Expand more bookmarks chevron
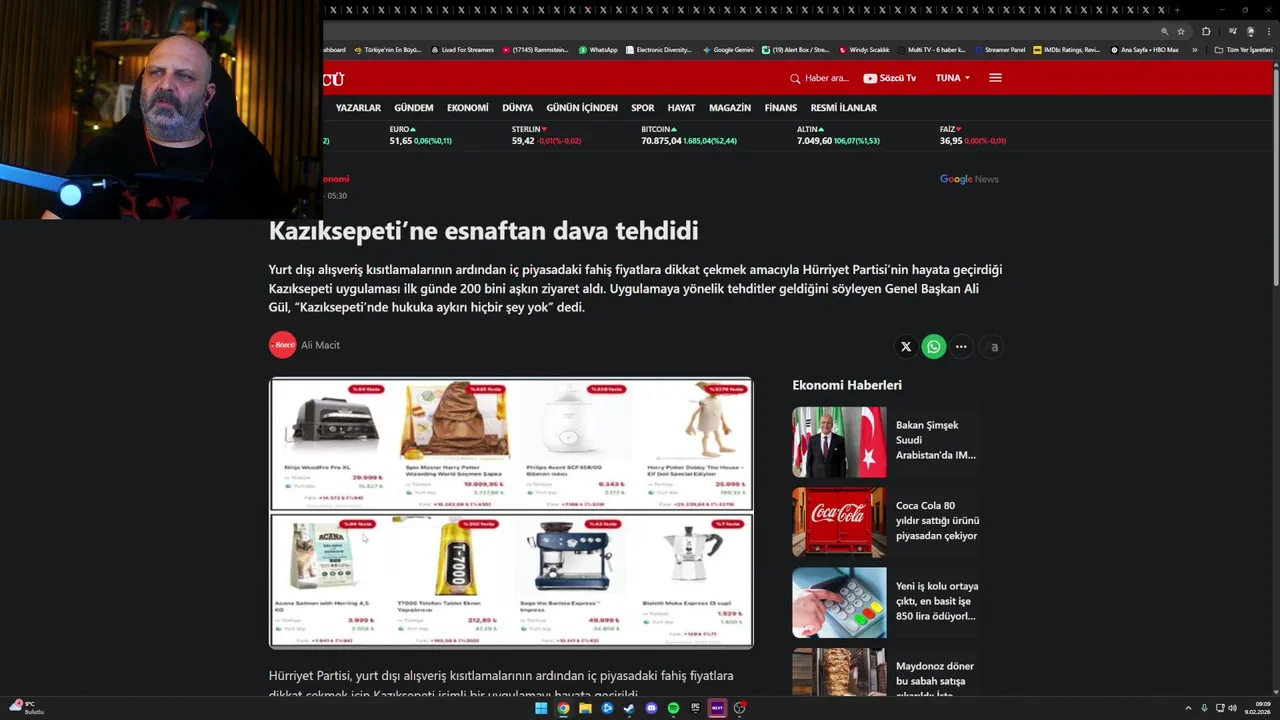The image size is (1280, 720). pyautogui.click(x=1194, y=50)
